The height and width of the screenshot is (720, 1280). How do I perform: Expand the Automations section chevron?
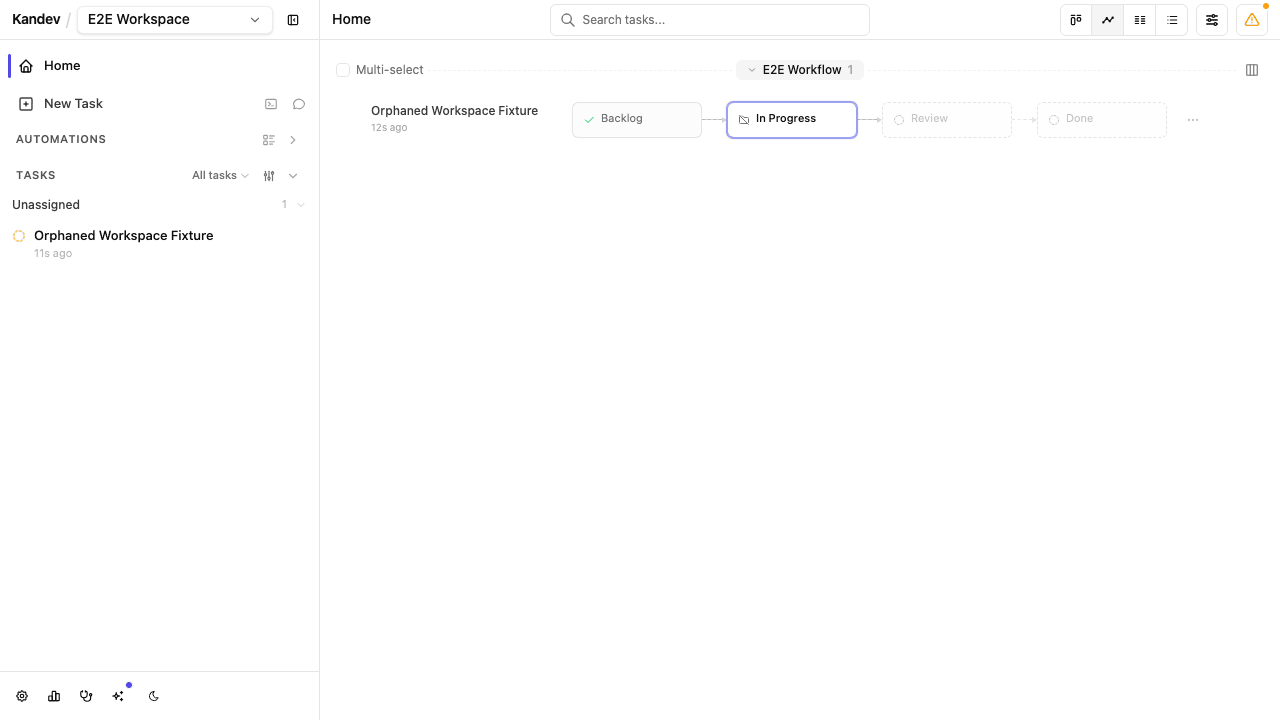pyautogui.click(x=293, y=140)
